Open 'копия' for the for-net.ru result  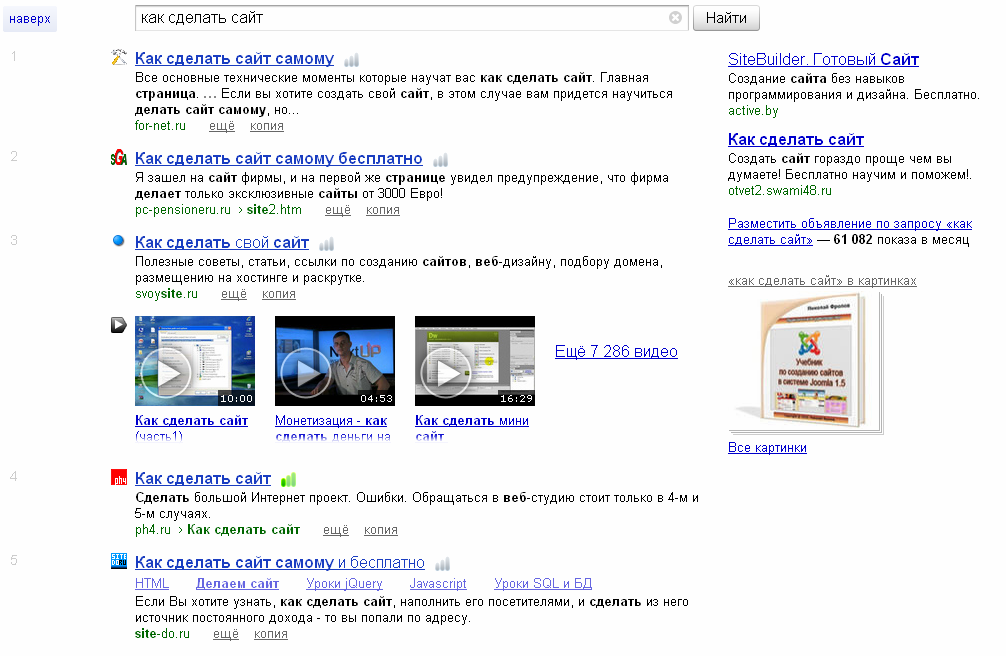(267, 126)
